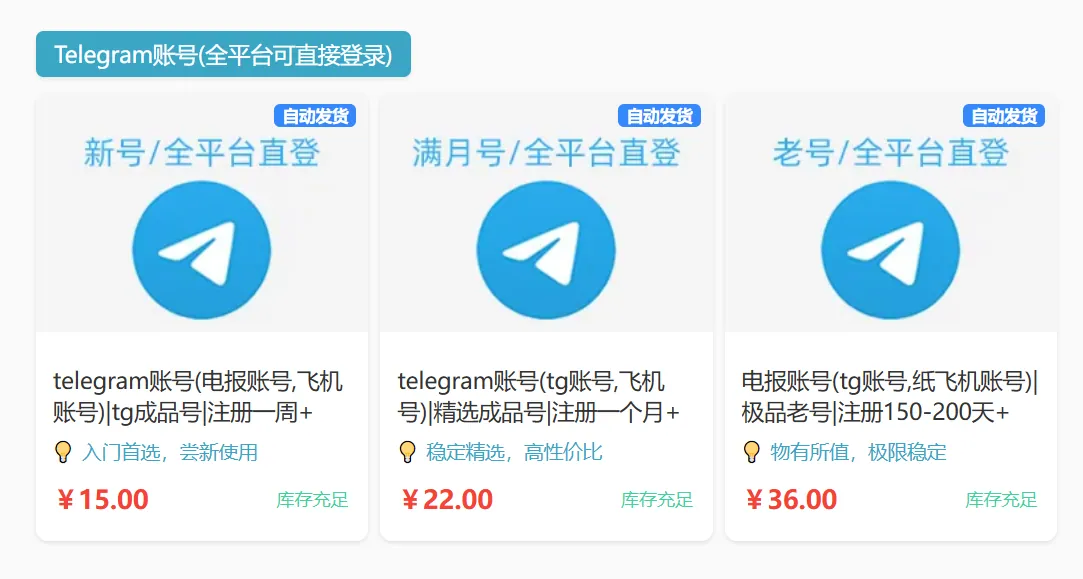Screen dimensions: 1083x579
Task: Click the ¥22.00 price
Action: pos(447,499)
